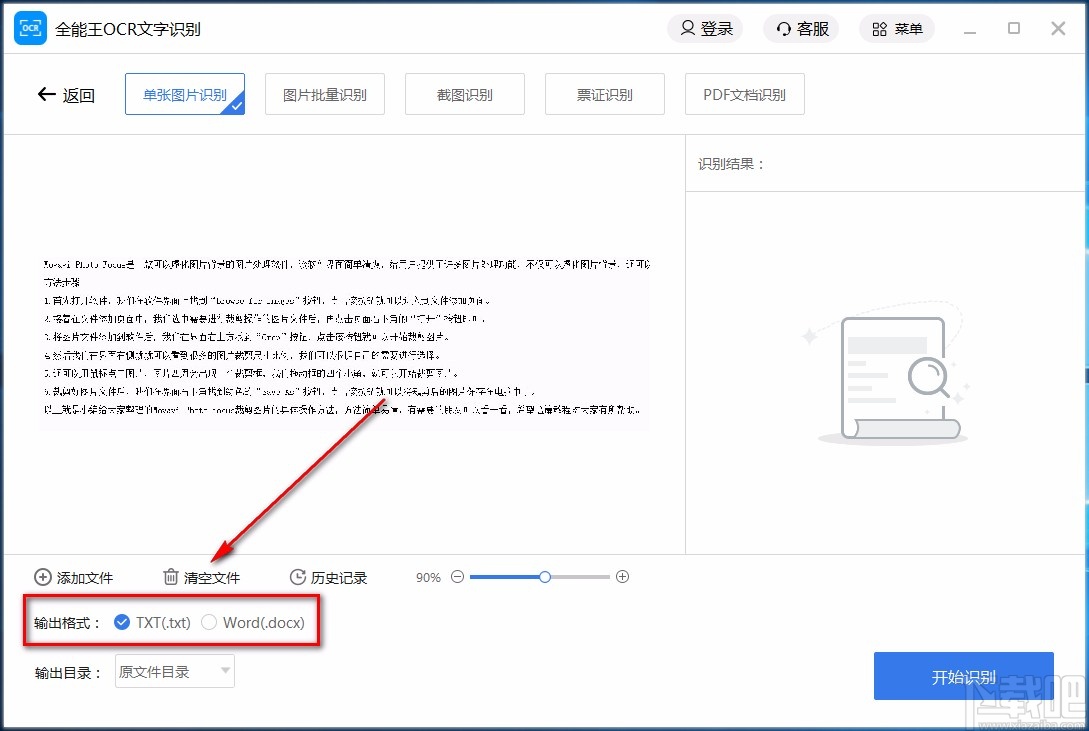Image resolution: width=1089 pixels, height=731 pixels.
Task: Click 添加文件 add file plus icon
Action: point(42,577)
